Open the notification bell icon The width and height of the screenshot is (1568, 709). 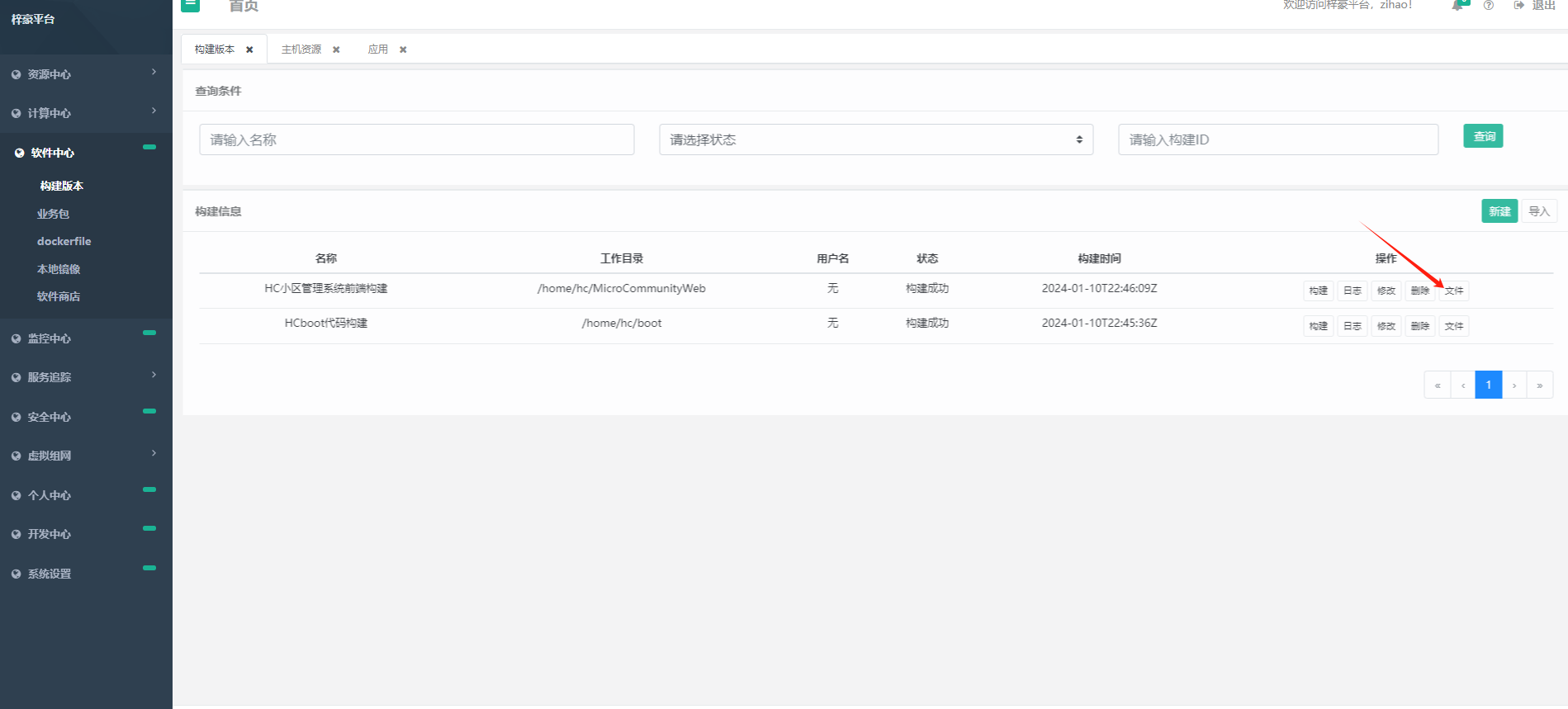pyautogui.click(x=1457, y=6)
